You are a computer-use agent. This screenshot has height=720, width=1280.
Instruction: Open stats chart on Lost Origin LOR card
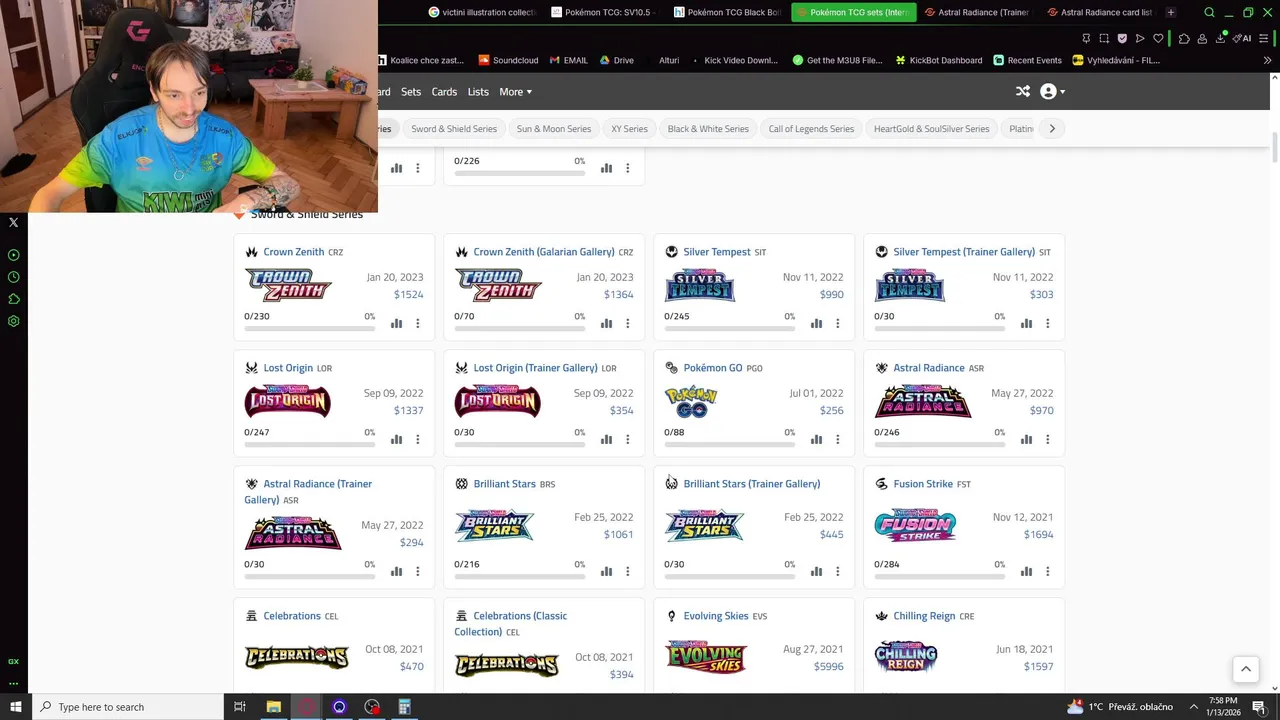pos(396,439)
